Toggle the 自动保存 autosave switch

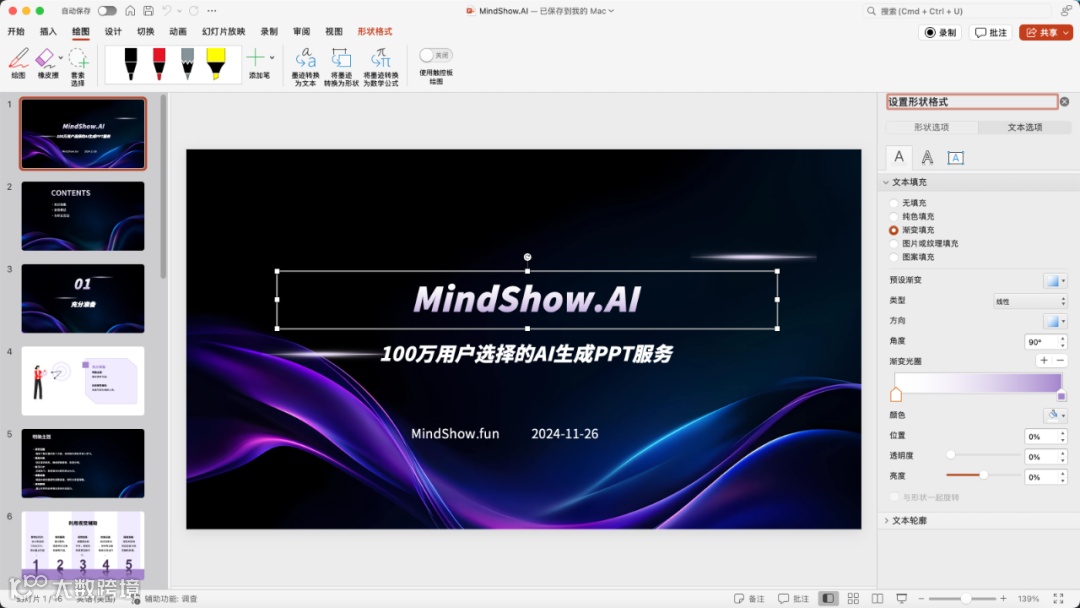pyautogui.click(x=107, y=11)
